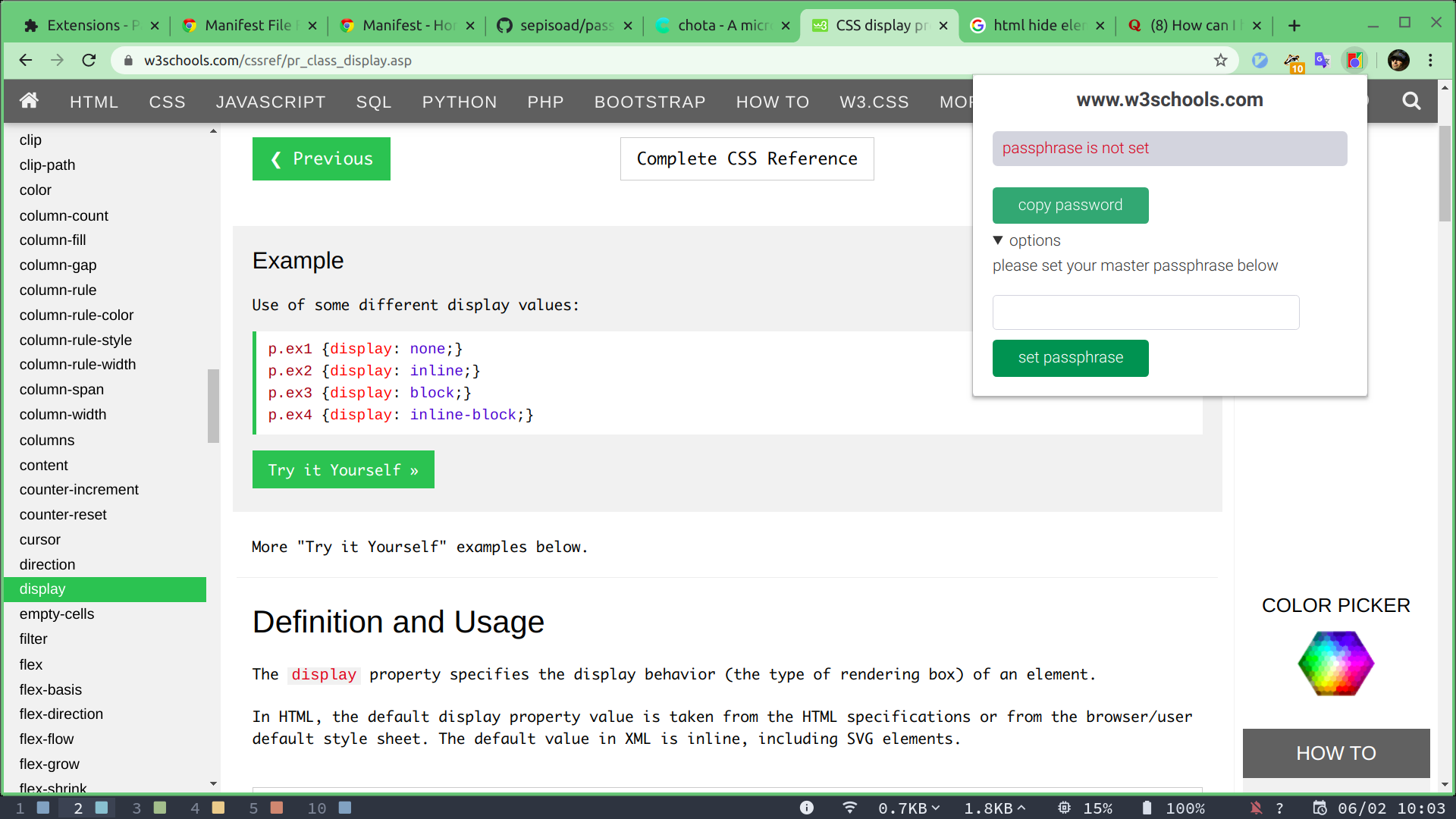1456x819 pixels.
Task: Click the bookmark/star icon in address bar
Action: (x=1221, y=61)
